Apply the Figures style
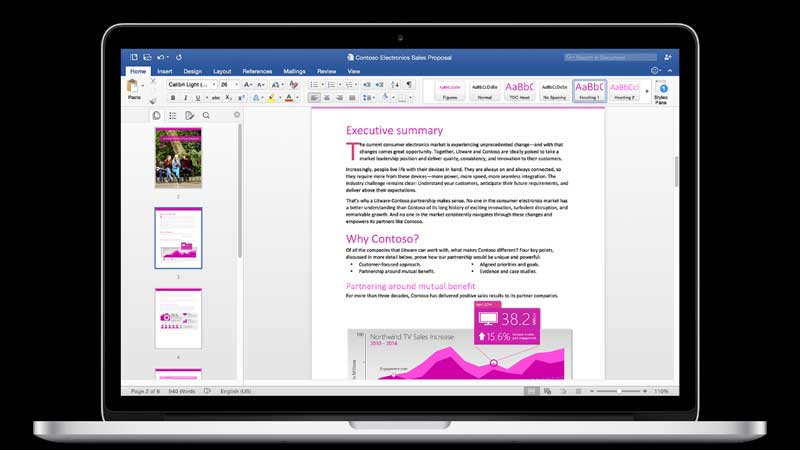Screen dimensions: 800x450 [449, 91]
